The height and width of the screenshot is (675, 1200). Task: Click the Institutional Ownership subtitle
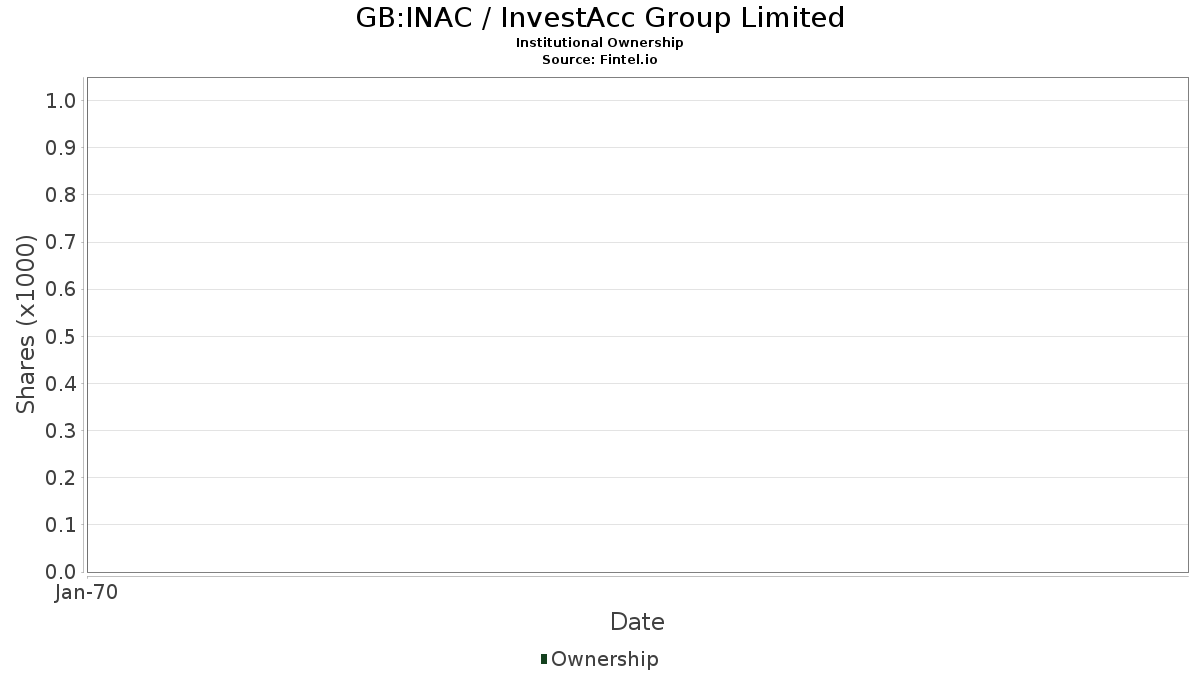[x=600, y=43]
